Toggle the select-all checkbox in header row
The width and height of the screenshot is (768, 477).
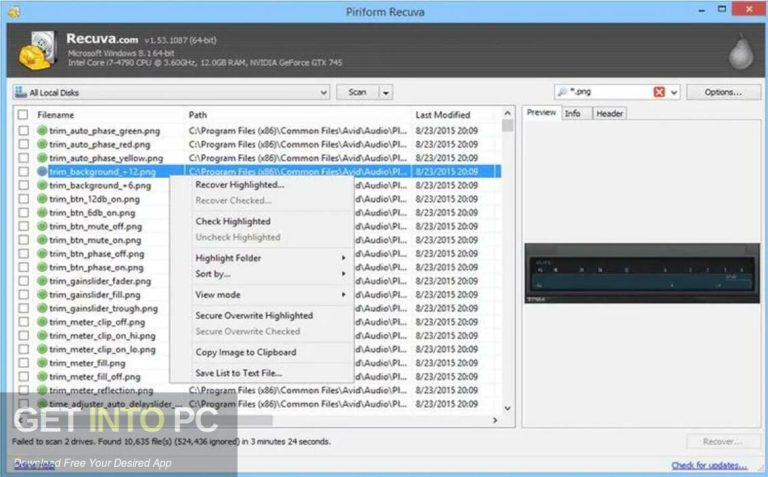pos(23,115)
